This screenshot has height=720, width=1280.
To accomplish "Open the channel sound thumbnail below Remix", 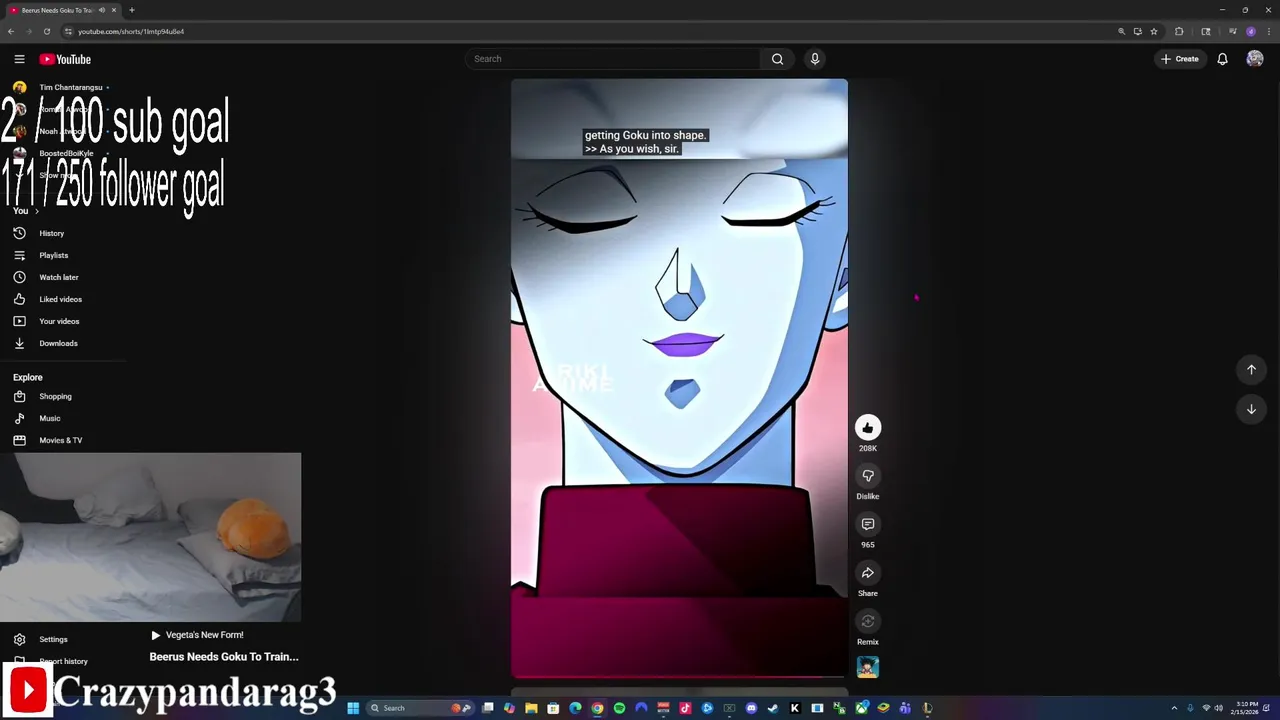I will coord(868,667).
